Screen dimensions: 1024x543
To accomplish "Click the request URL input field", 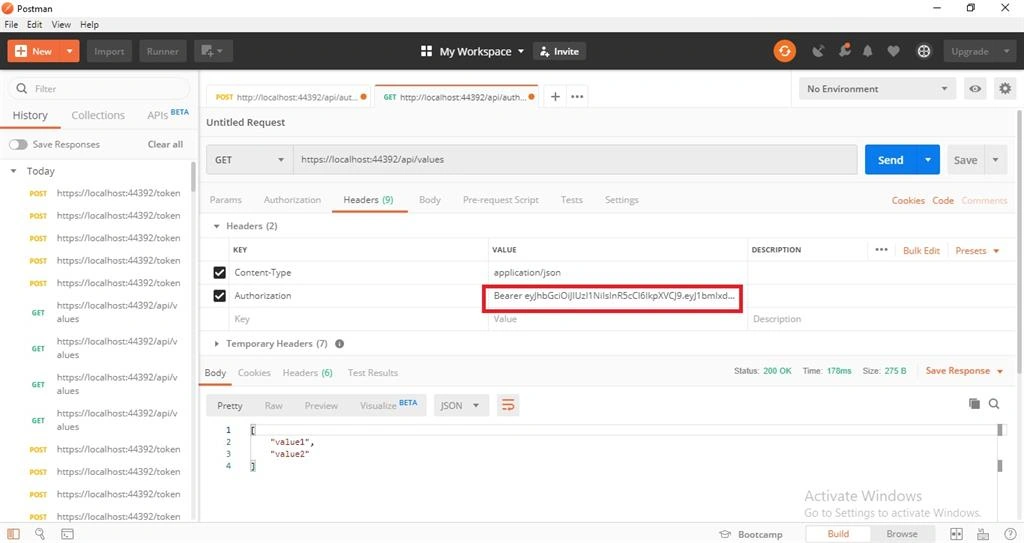I will click(575, 159).
